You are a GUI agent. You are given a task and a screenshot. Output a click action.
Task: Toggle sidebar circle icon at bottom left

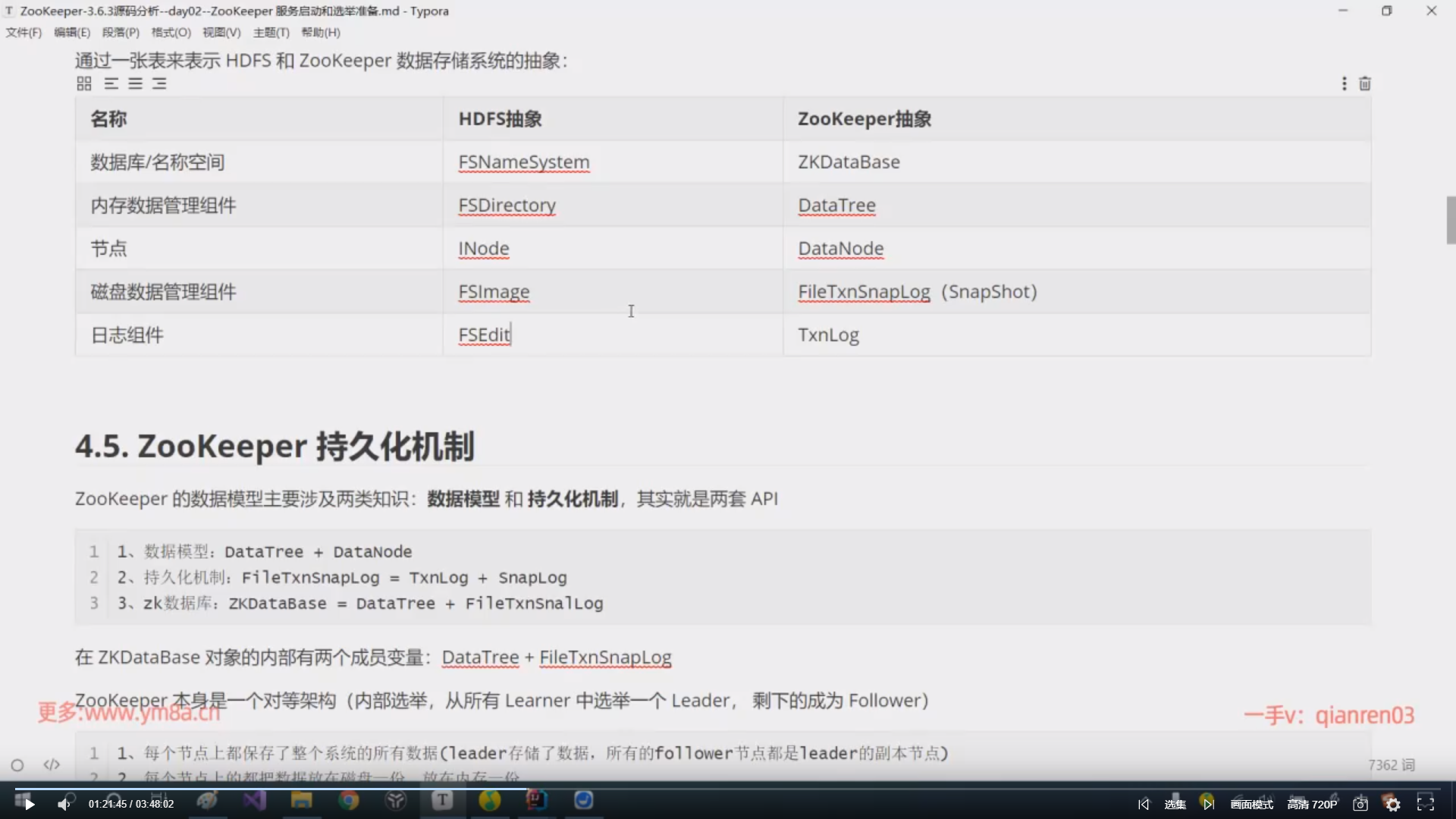click(17, 765)
